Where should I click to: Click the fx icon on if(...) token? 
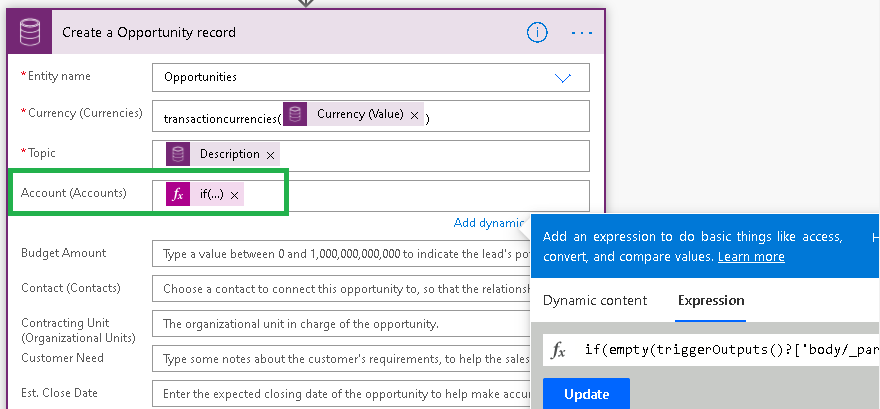[178, 195]
